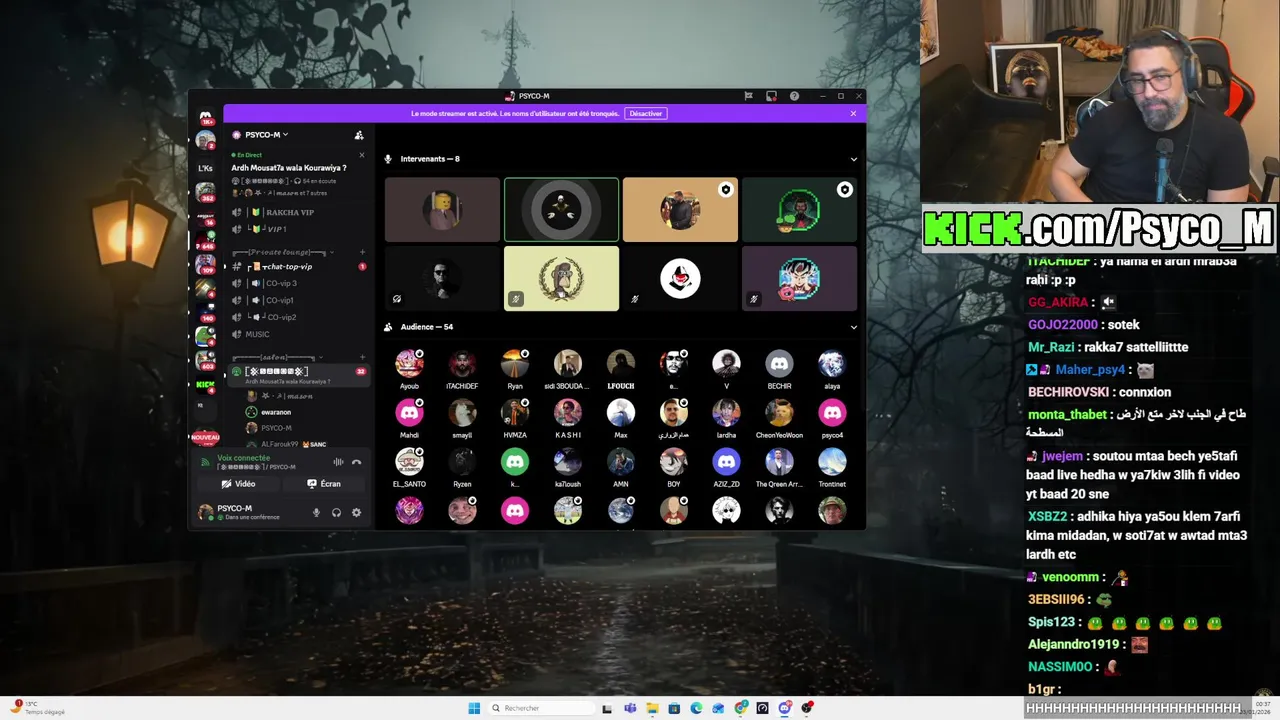Open Microsoft Edge from the taskbar
1280x720 pixels.
pos(696,708)
